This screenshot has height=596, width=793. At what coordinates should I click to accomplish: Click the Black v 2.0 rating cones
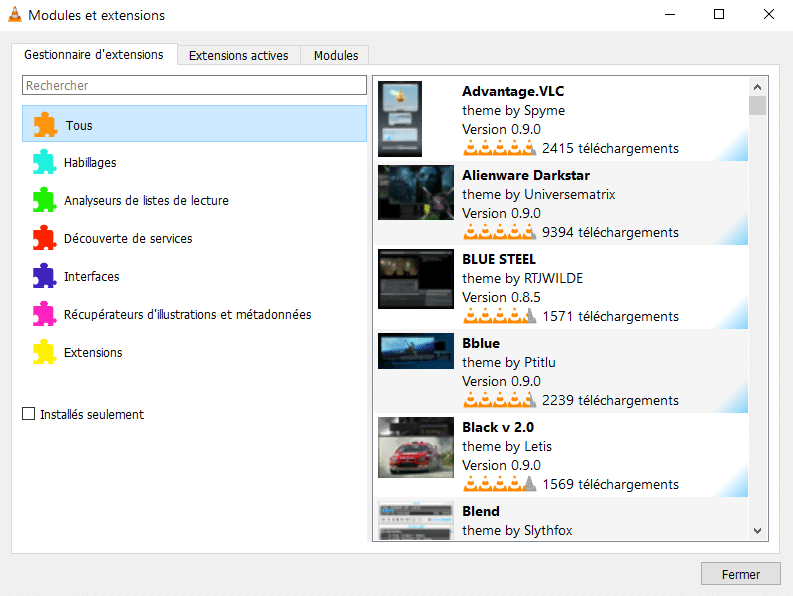[x=499, y=484]
